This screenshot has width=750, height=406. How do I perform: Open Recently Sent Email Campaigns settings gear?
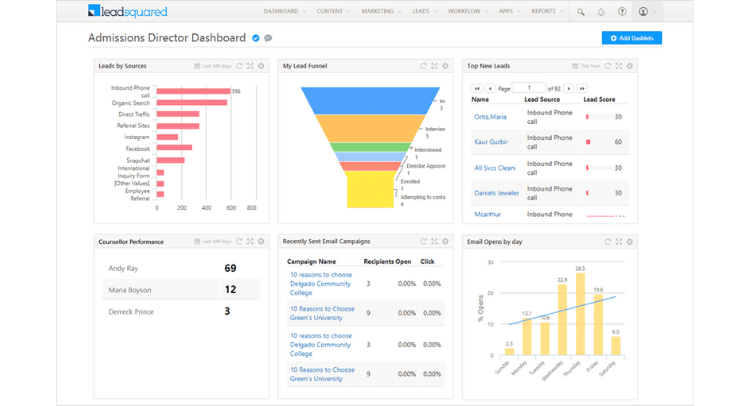(445, 241)
